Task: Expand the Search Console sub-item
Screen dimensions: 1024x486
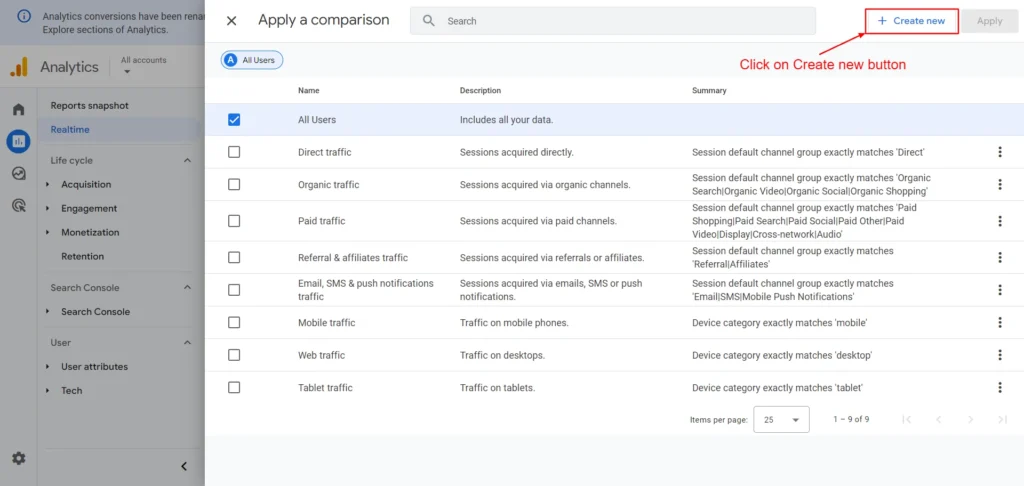Action: (48, 312)
